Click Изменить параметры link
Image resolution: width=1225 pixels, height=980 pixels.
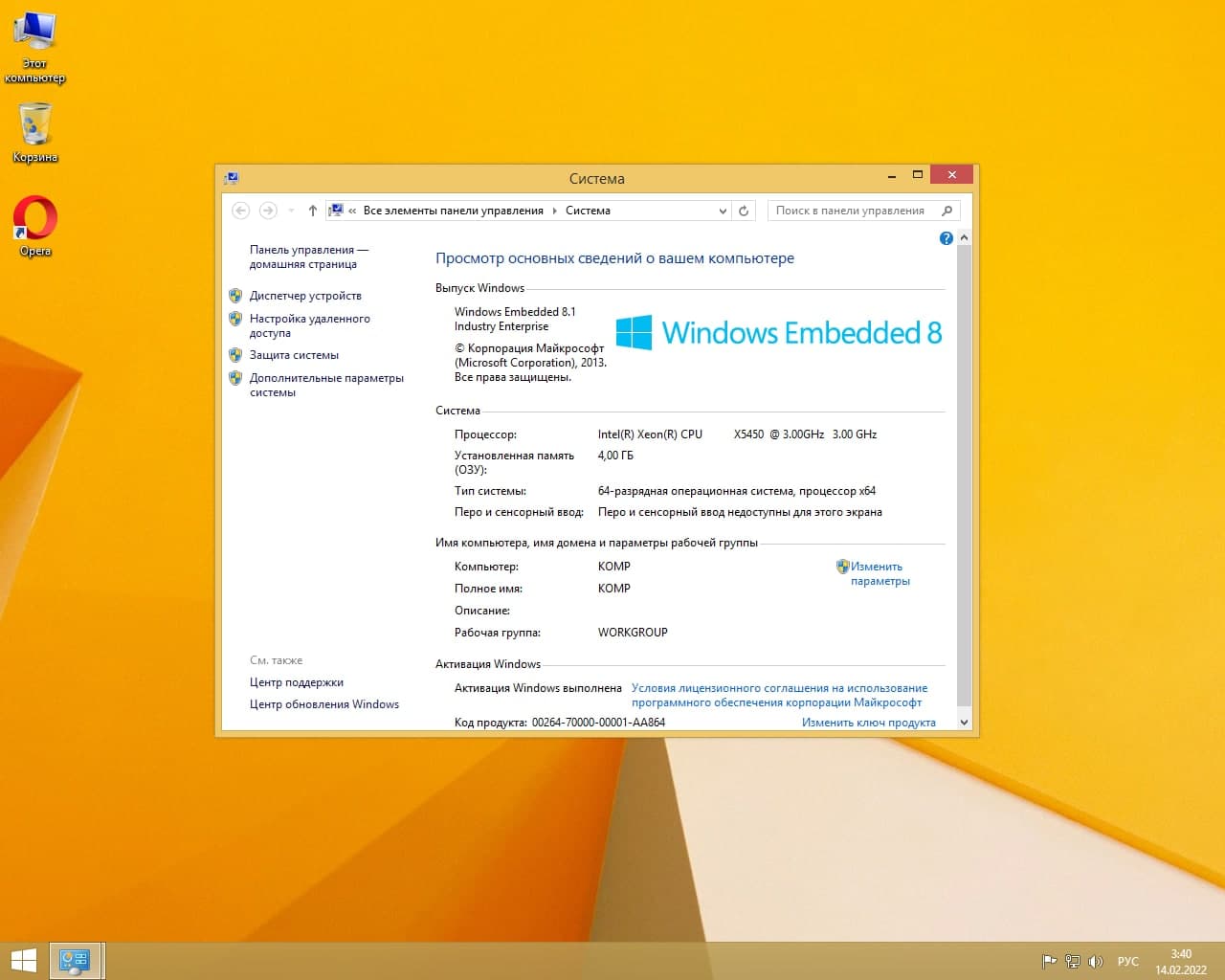point(880,573)
